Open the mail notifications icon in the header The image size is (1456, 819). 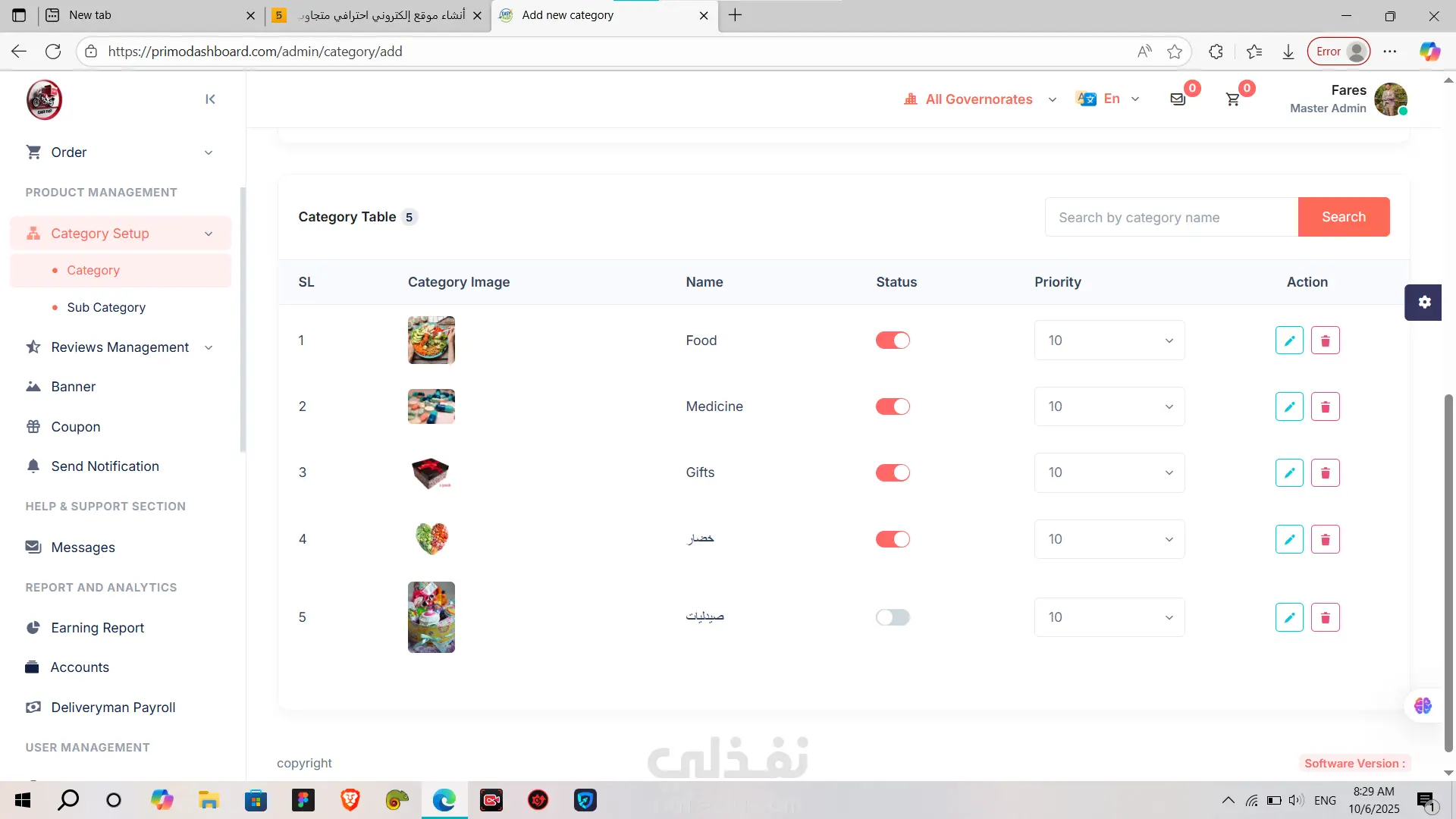click(x=1178, y=99)
